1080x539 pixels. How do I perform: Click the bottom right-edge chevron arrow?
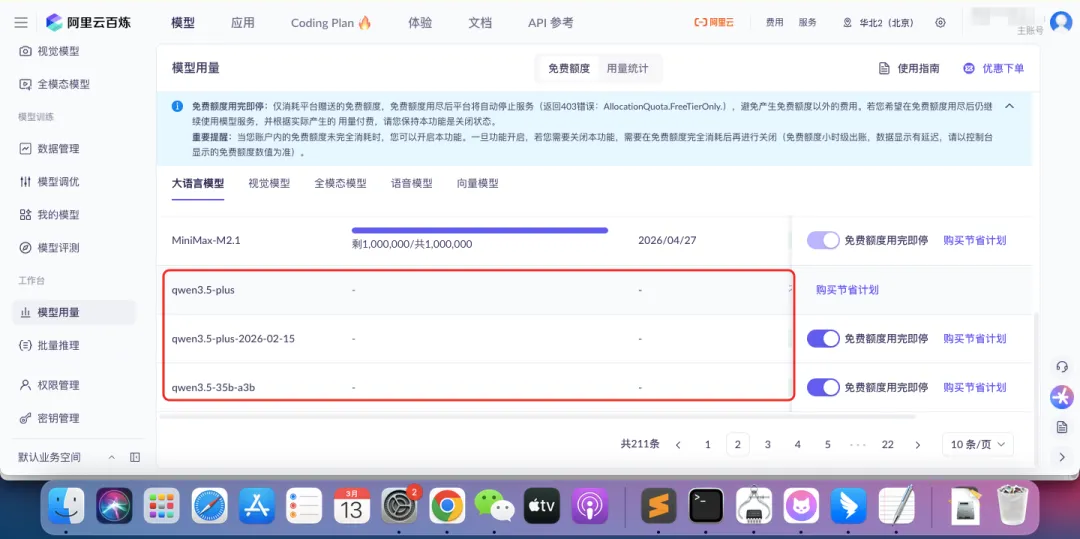[x=1061, y=456]
